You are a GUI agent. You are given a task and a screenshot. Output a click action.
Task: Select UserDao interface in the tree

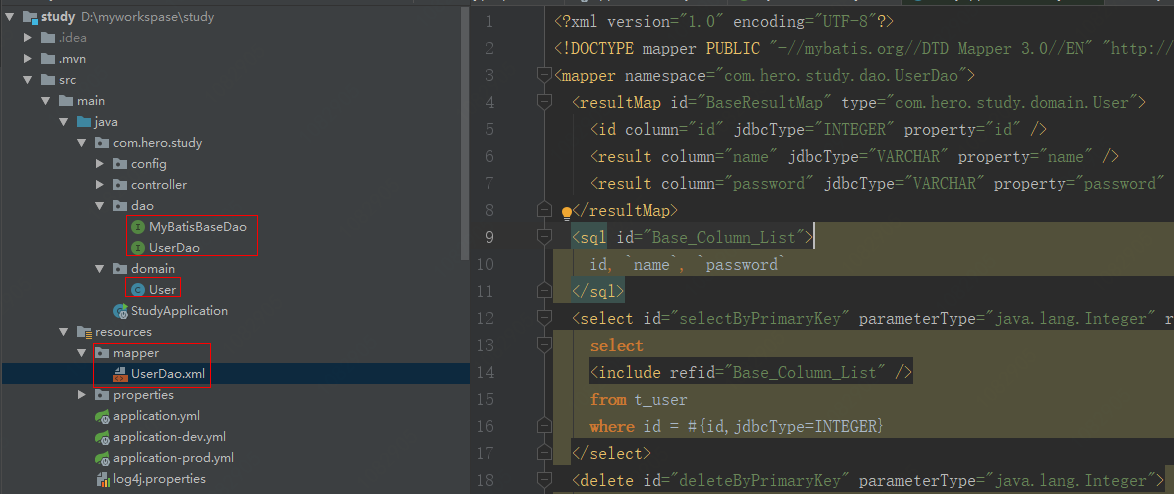coord(174,247)
